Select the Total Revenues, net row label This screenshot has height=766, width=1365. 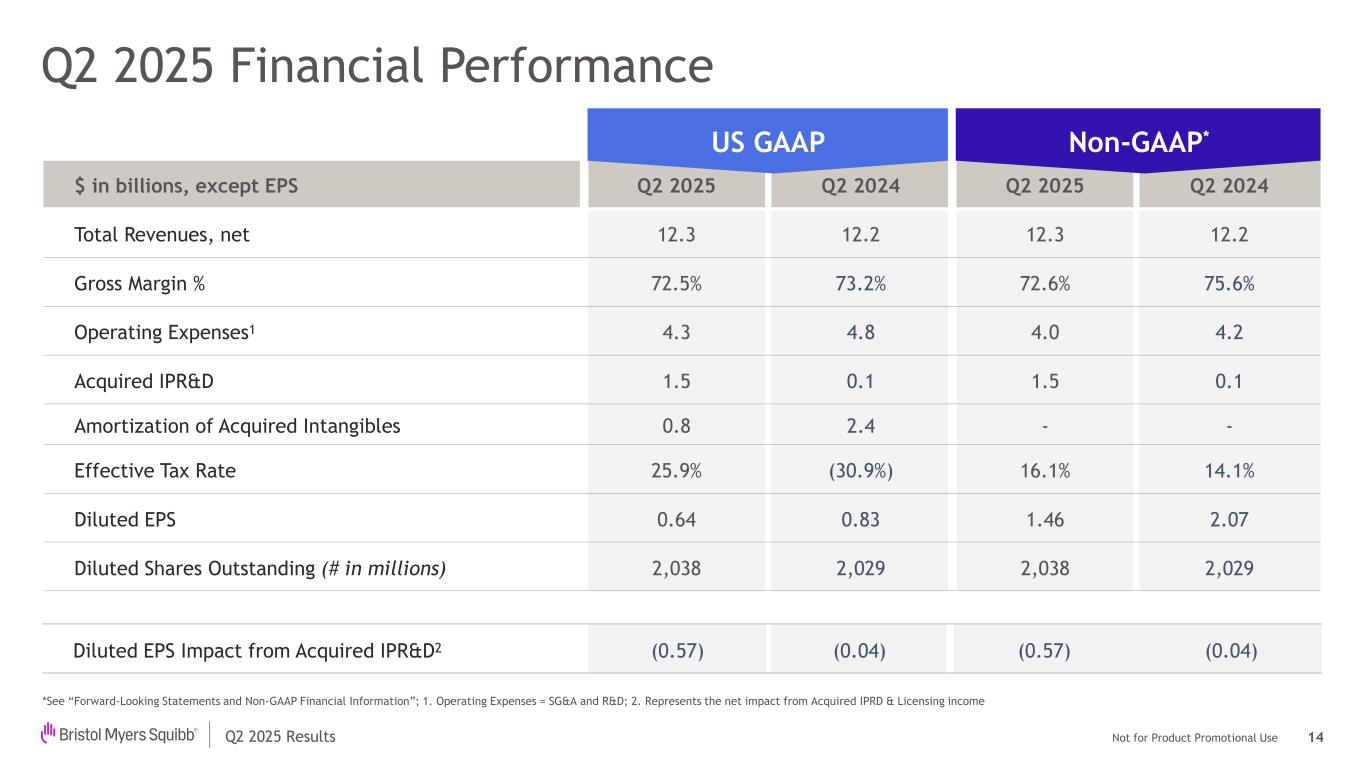(162, 235)
